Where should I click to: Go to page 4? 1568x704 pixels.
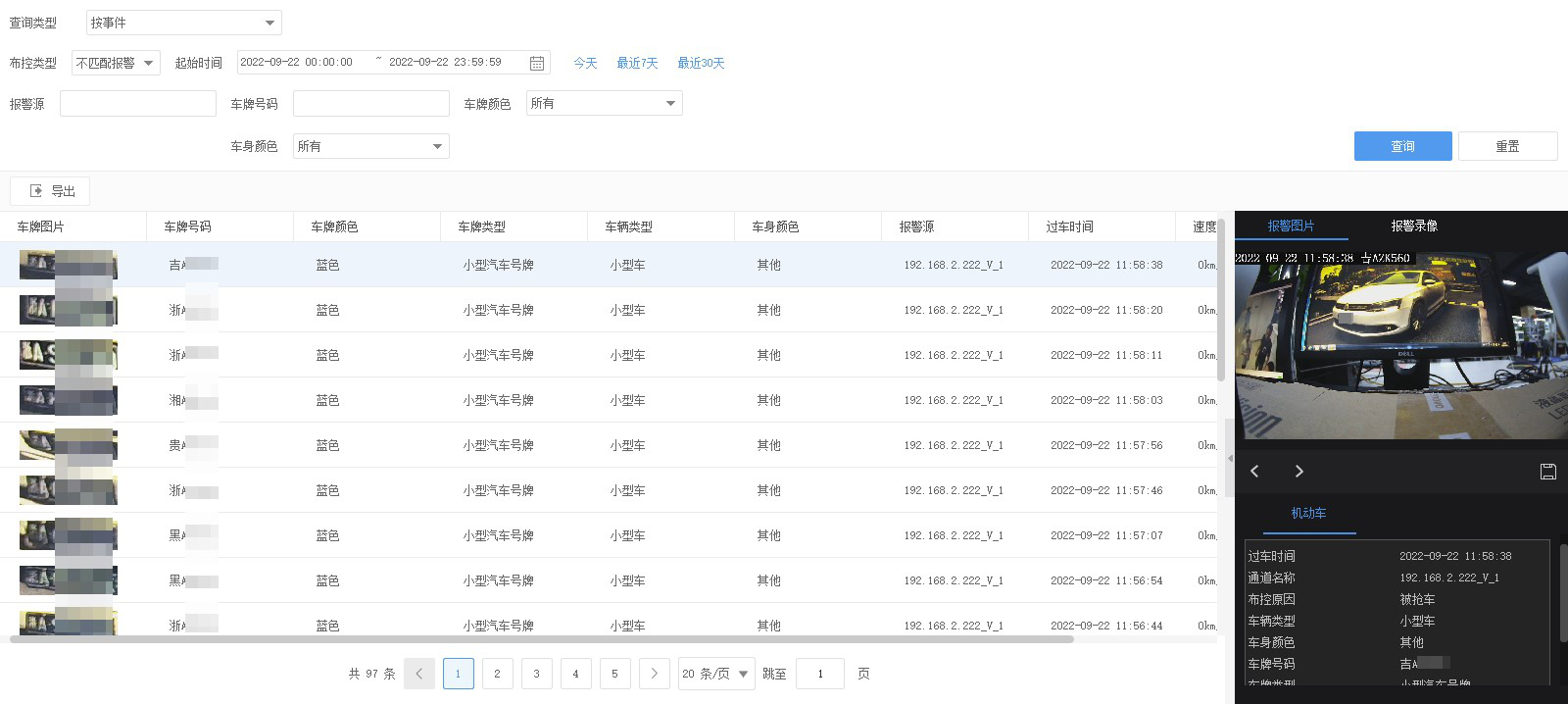click(576, 674)
